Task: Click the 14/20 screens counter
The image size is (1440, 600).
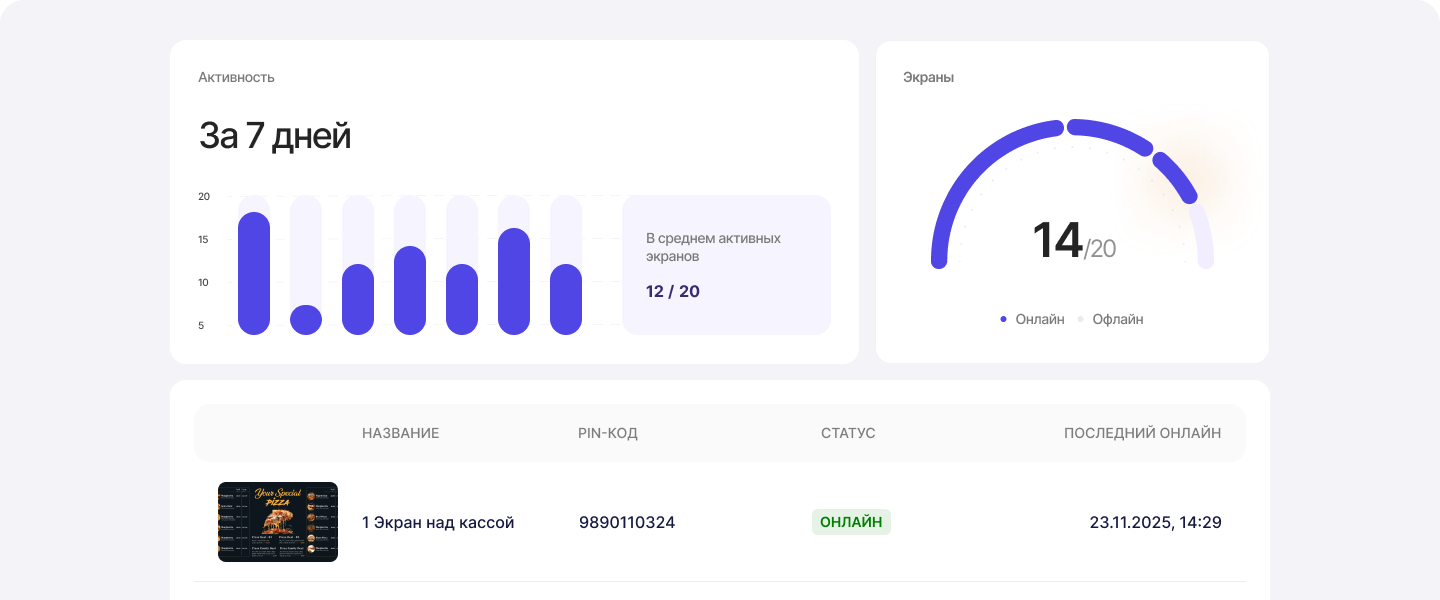Action: point(1073,241)
